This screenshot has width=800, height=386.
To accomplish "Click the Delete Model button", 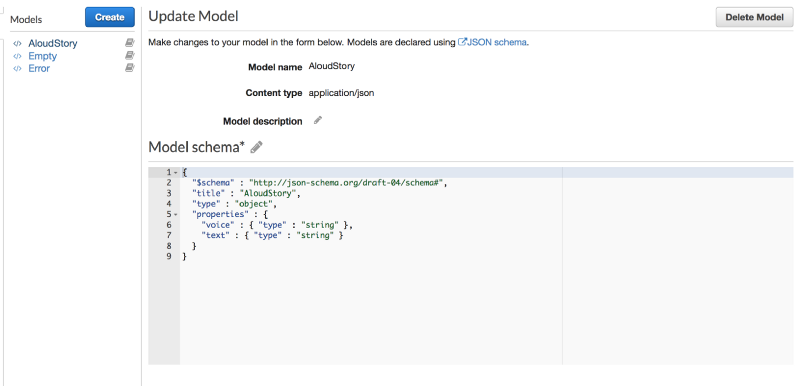I will 755,17.
